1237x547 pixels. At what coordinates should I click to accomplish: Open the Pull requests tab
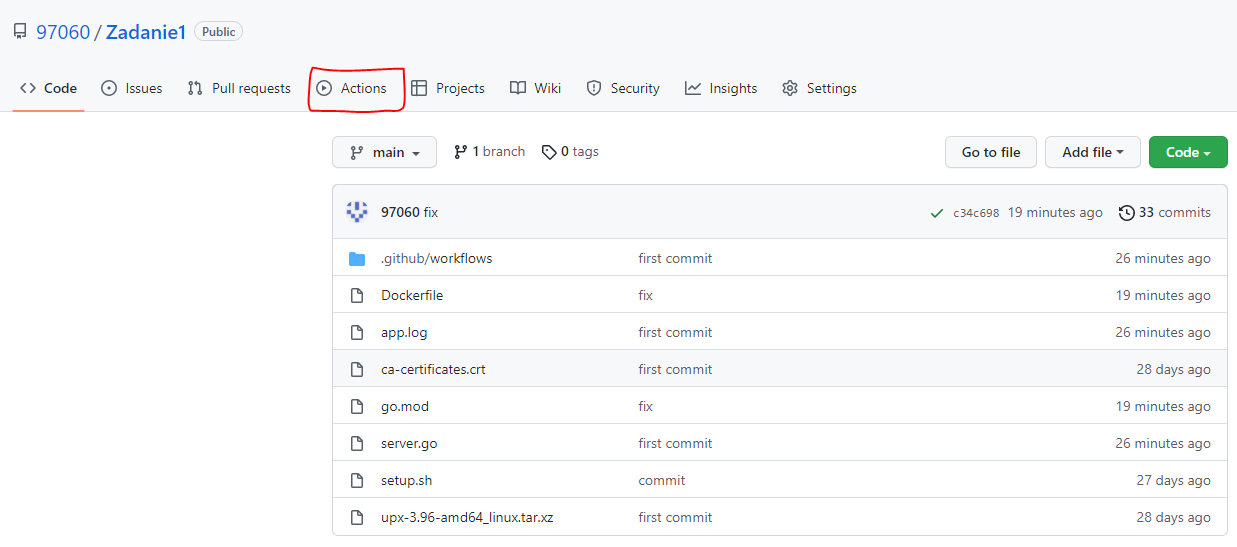point(239,88)
